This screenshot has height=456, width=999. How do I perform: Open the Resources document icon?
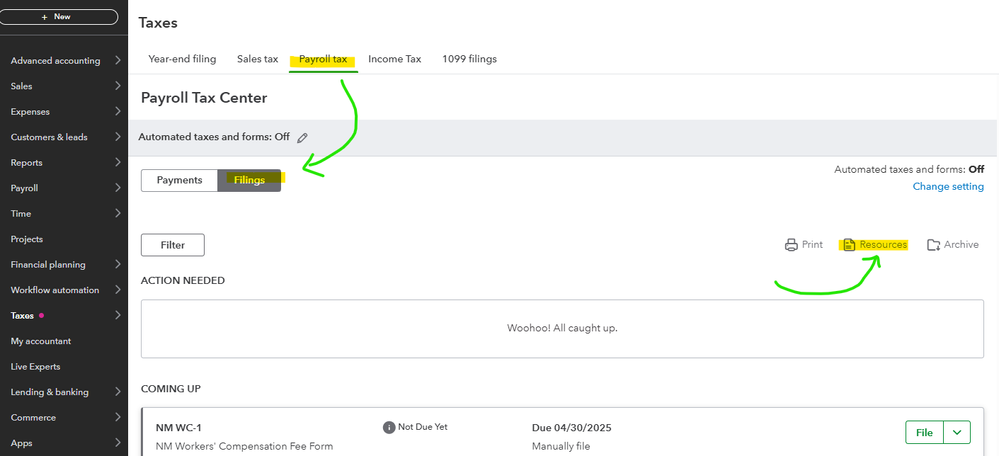[x=849, y=245]
